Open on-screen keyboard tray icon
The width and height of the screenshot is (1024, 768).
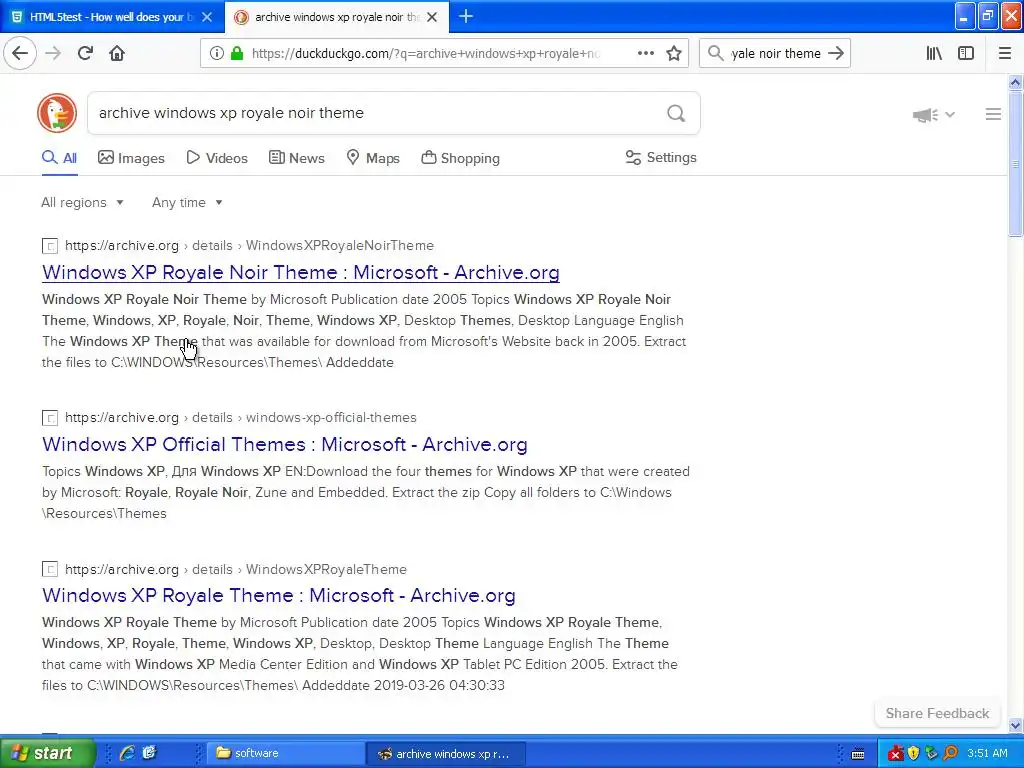[x=858, y=754]
